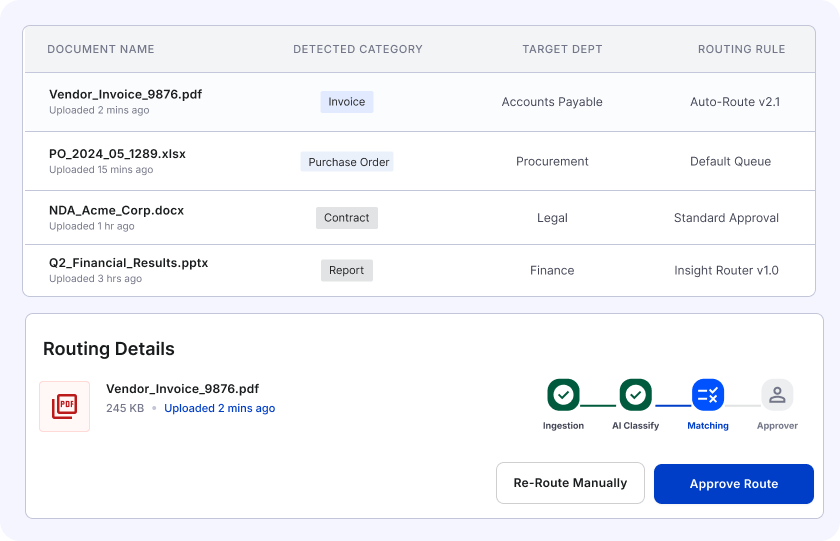Image resolution: width=840 pixels, height=541 pixels.
Task: Click the AI Classify step label
Action: tap(635, 426)
